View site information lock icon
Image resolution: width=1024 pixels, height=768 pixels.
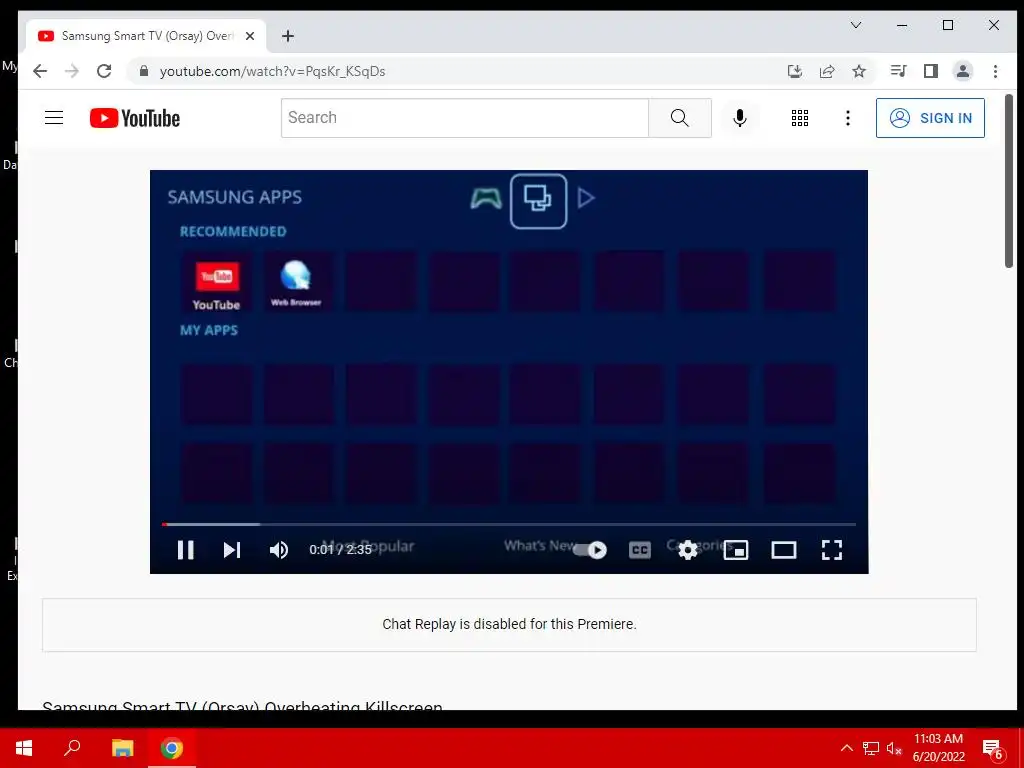[x=144, y=71]
